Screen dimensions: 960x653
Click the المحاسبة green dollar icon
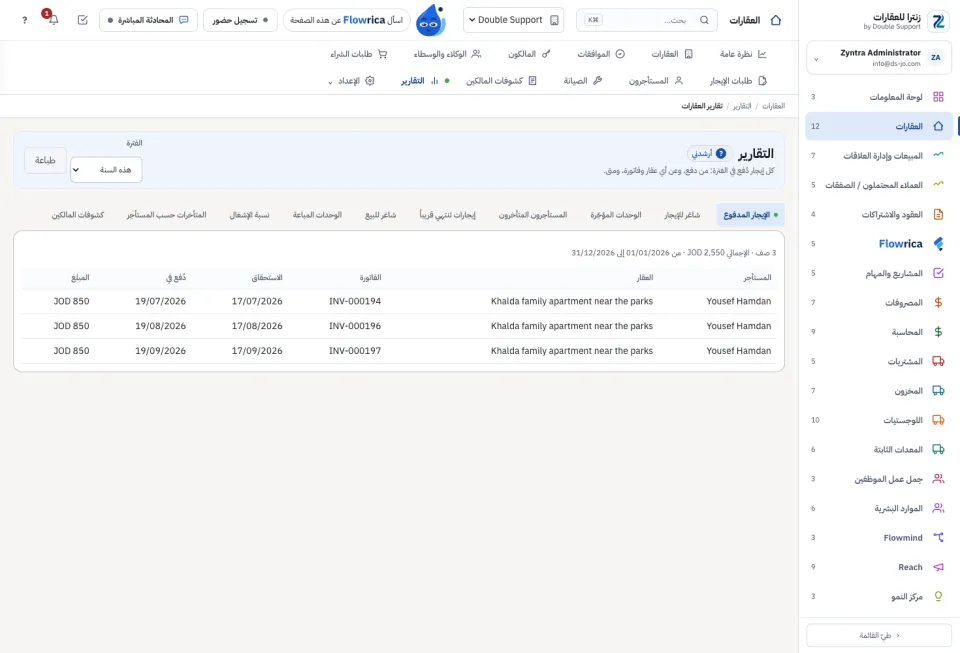938,332
